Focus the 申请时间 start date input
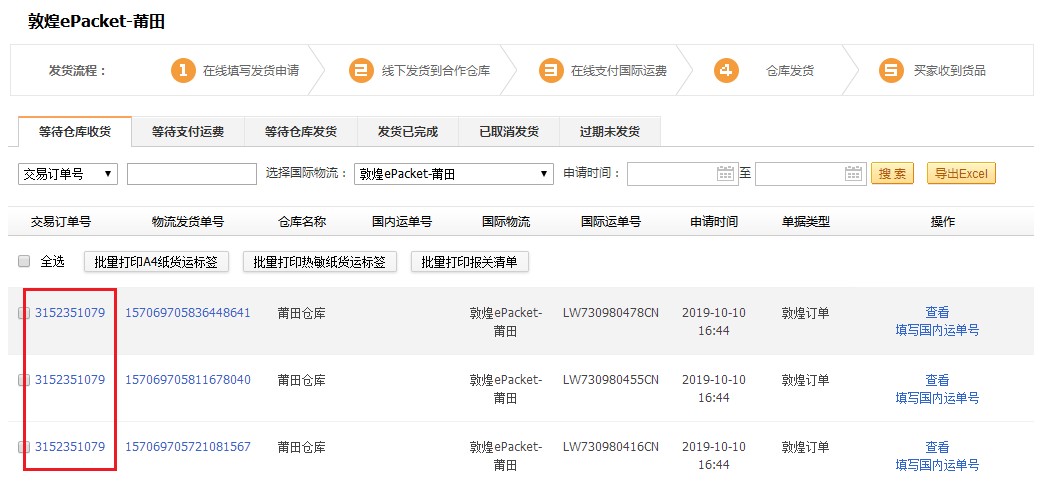1045x486 pixels. pyautogui.click(x=682, y=173)
